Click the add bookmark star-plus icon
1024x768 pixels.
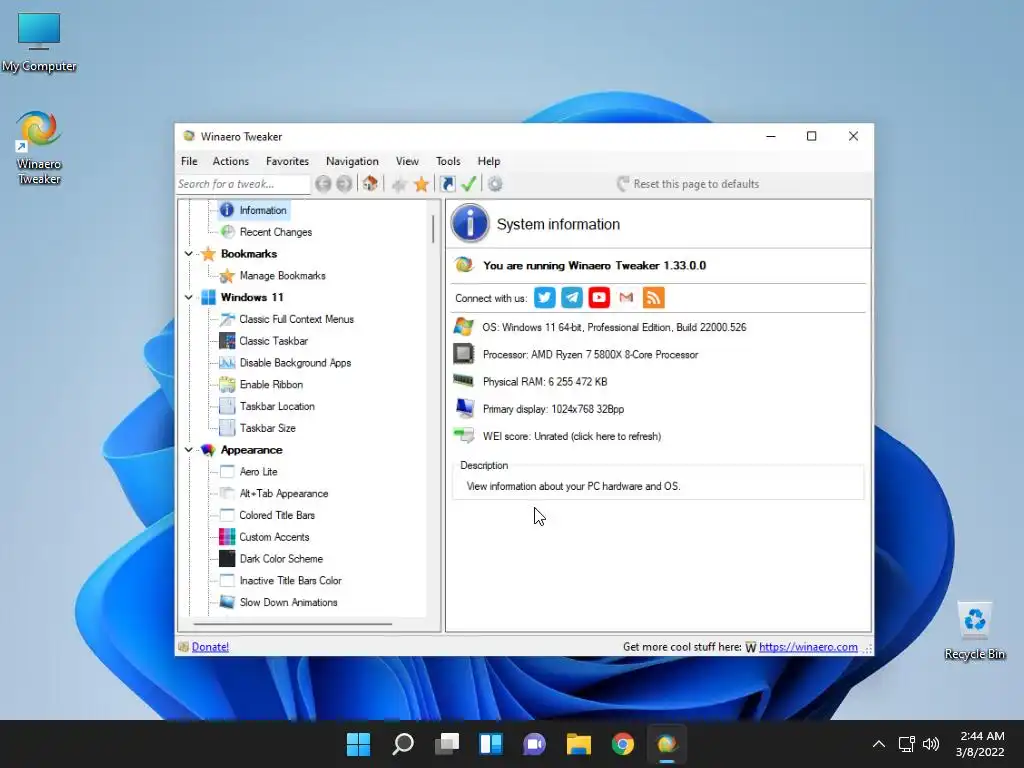click(x=399, y=185)
